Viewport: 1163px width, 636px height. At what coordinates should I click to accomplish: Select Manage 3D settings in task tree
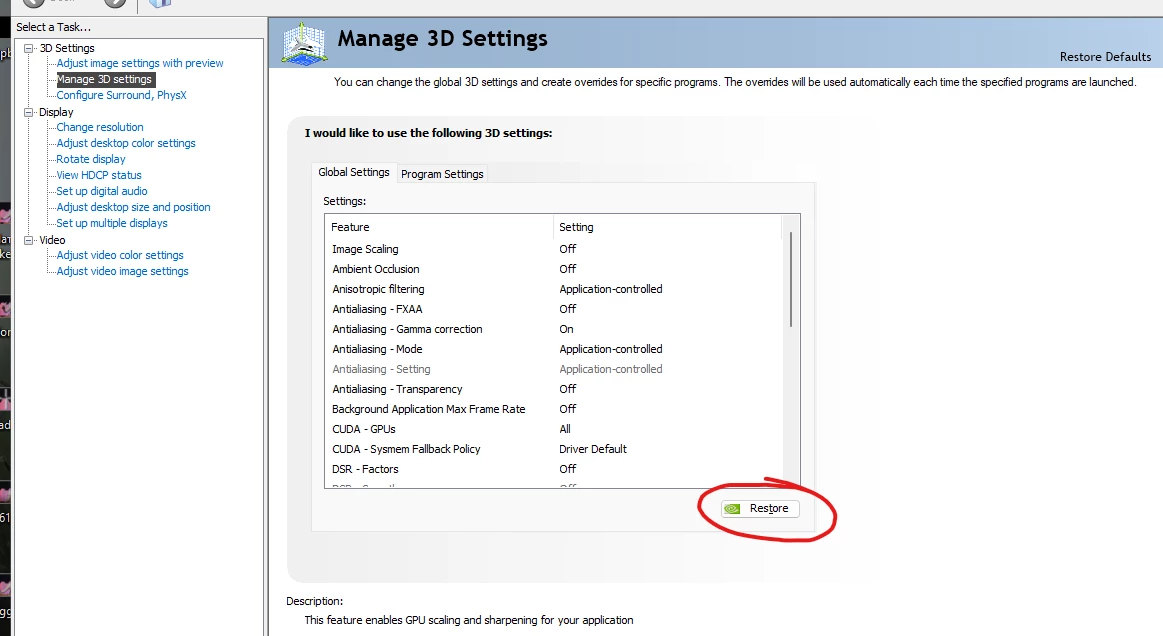point(105,79)
